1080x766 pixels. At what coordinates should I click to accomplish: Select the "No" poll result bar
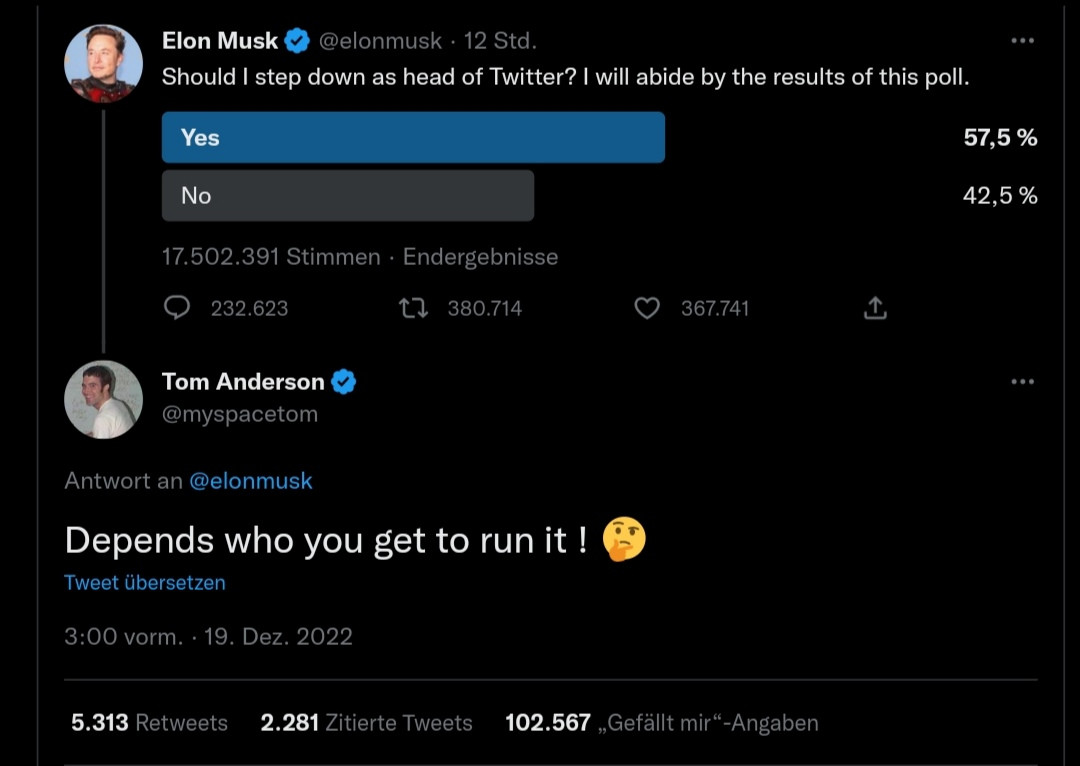(x=348, y=196)
